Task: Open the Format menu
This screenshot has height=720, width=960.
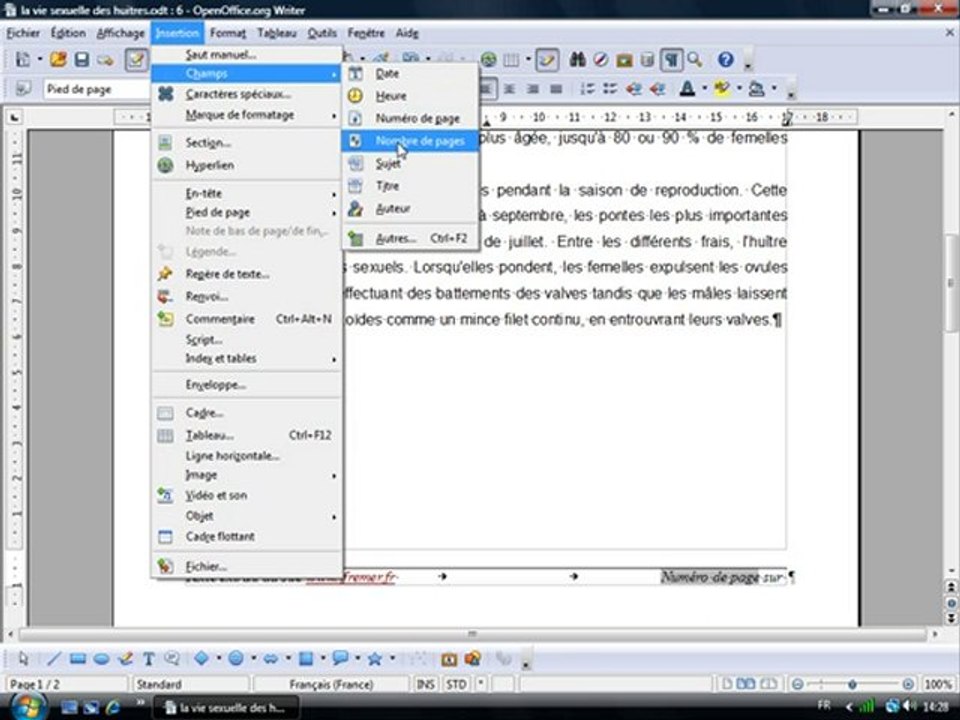Action: coord(228,33)
